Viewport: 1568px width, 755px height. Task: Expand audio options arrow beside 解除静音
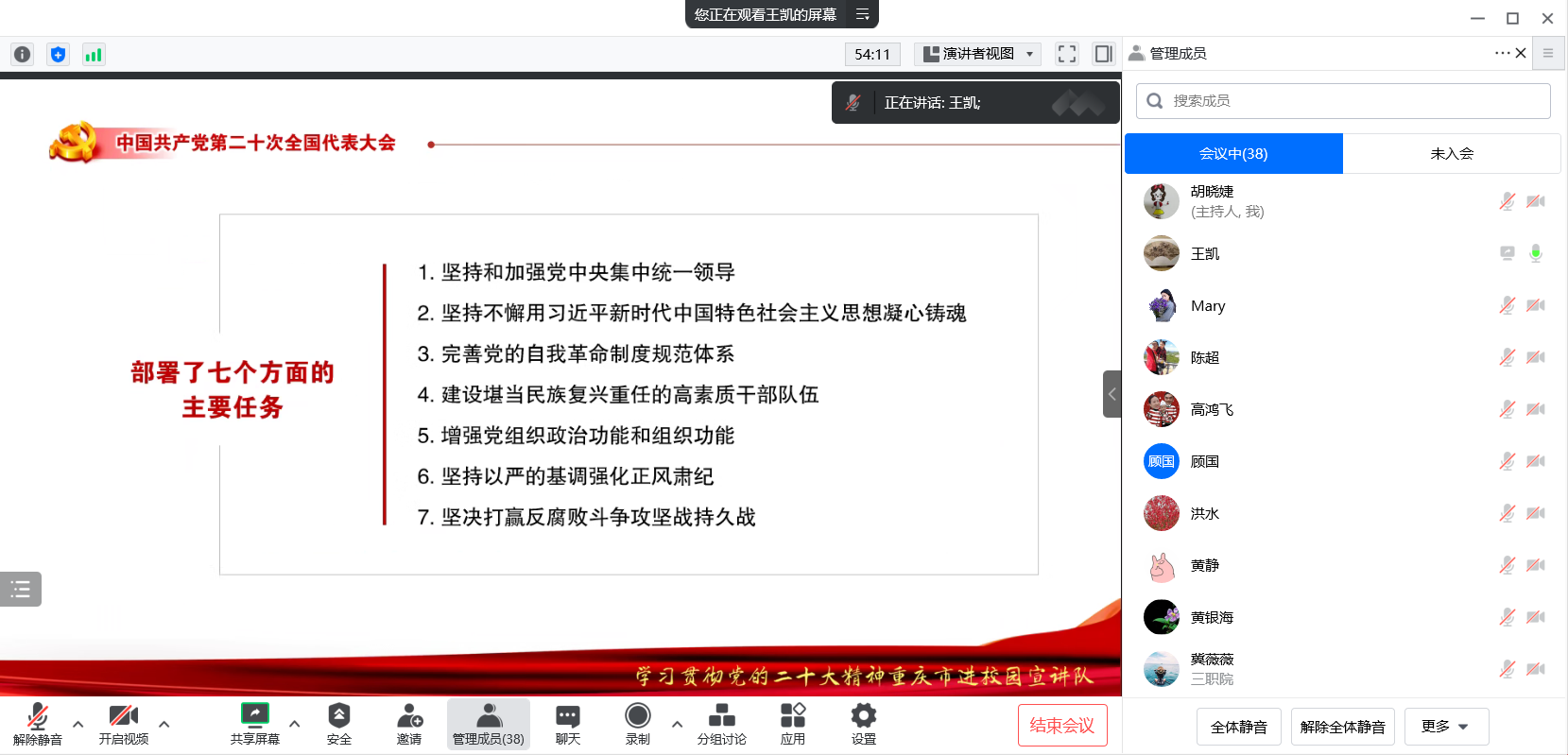tap(78, 724)
